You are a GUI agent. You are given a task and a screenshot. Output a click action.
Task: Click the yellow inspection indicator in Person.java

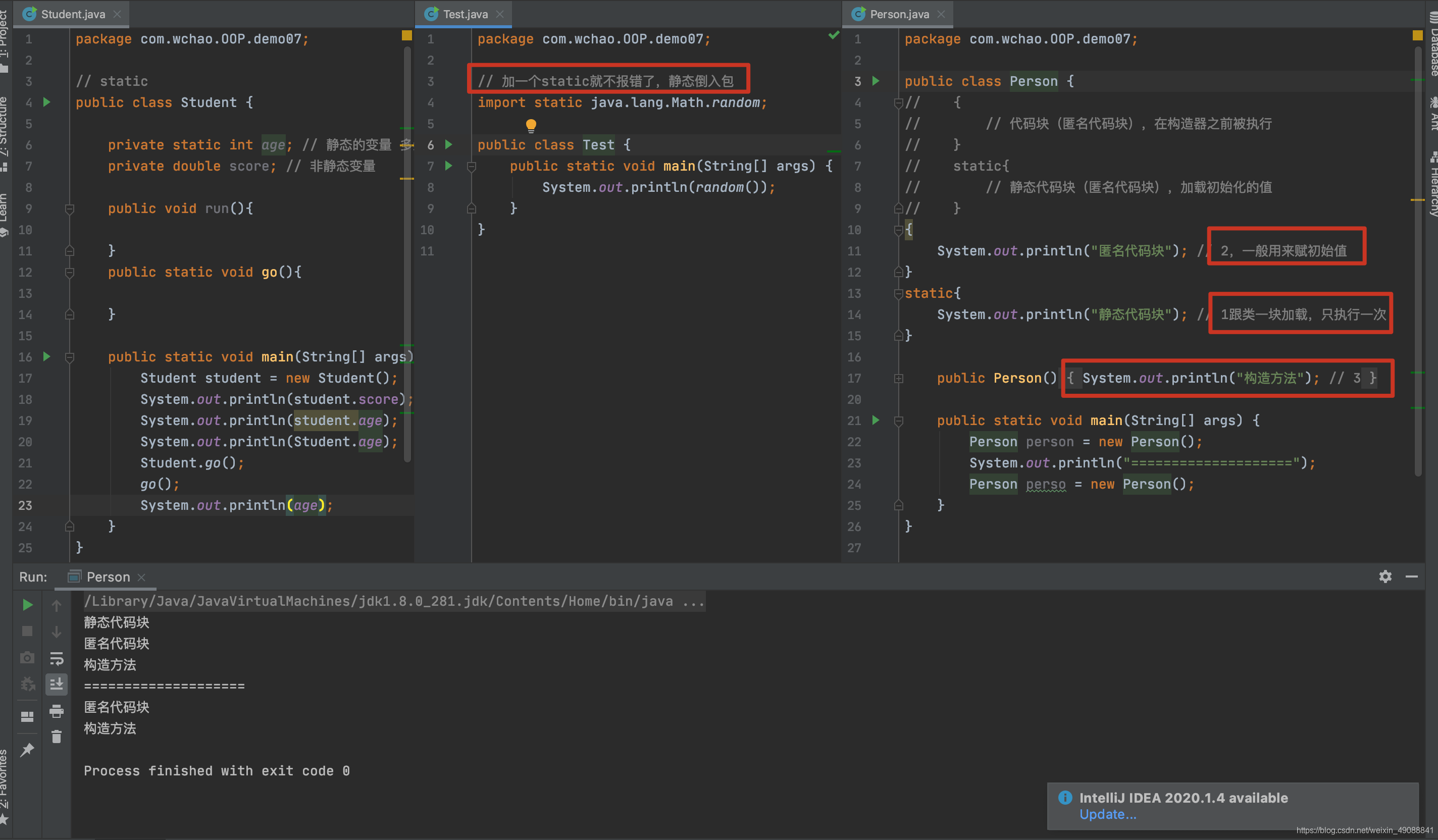tap(1417, 35)
